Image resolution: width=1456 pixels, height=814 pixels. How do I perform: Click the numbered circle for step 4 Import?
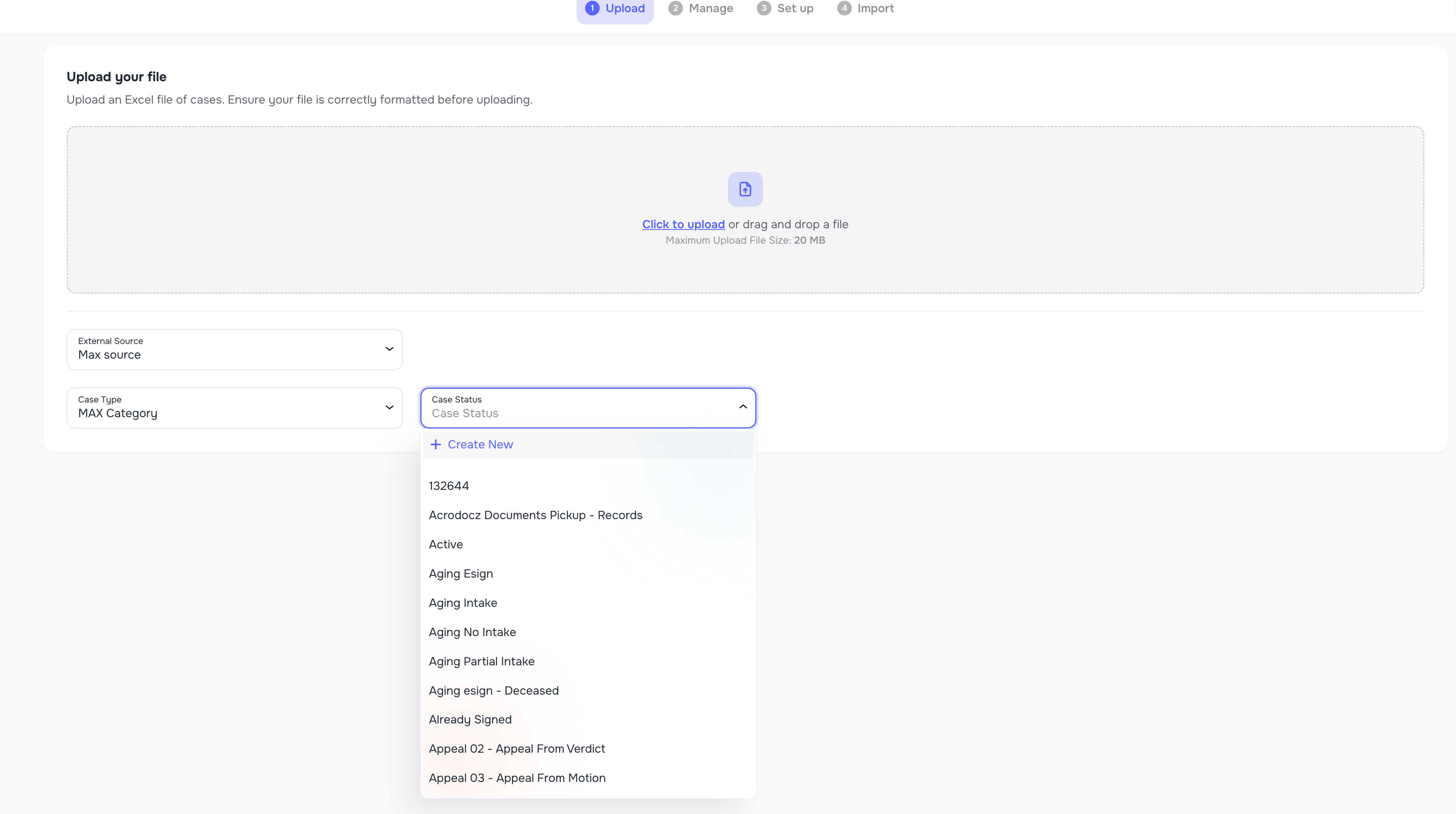(x=845, y=8)
